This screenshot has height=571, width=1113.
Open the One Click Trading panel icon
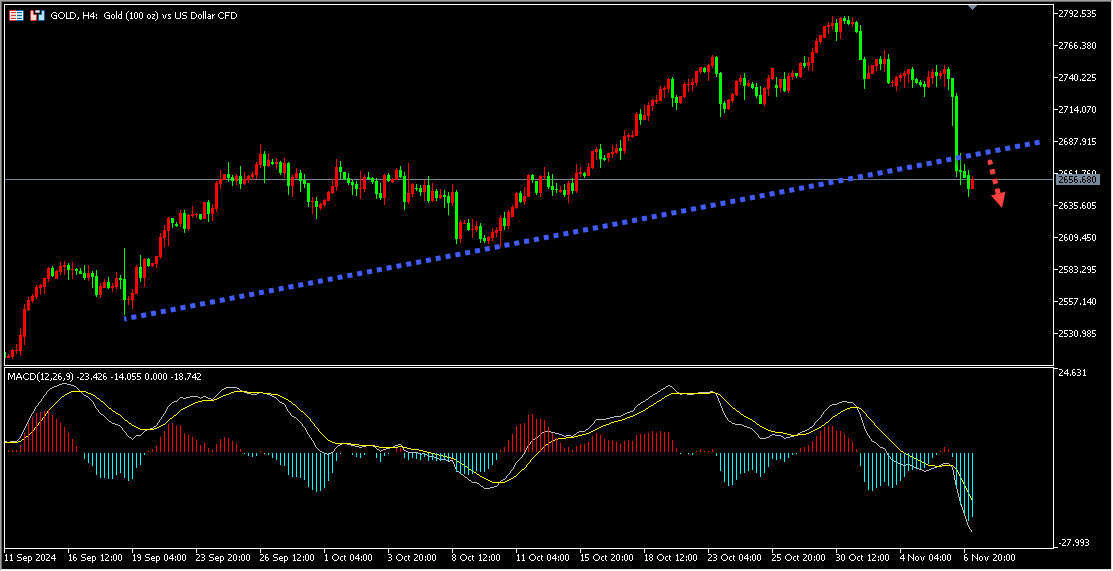(17, 16)
